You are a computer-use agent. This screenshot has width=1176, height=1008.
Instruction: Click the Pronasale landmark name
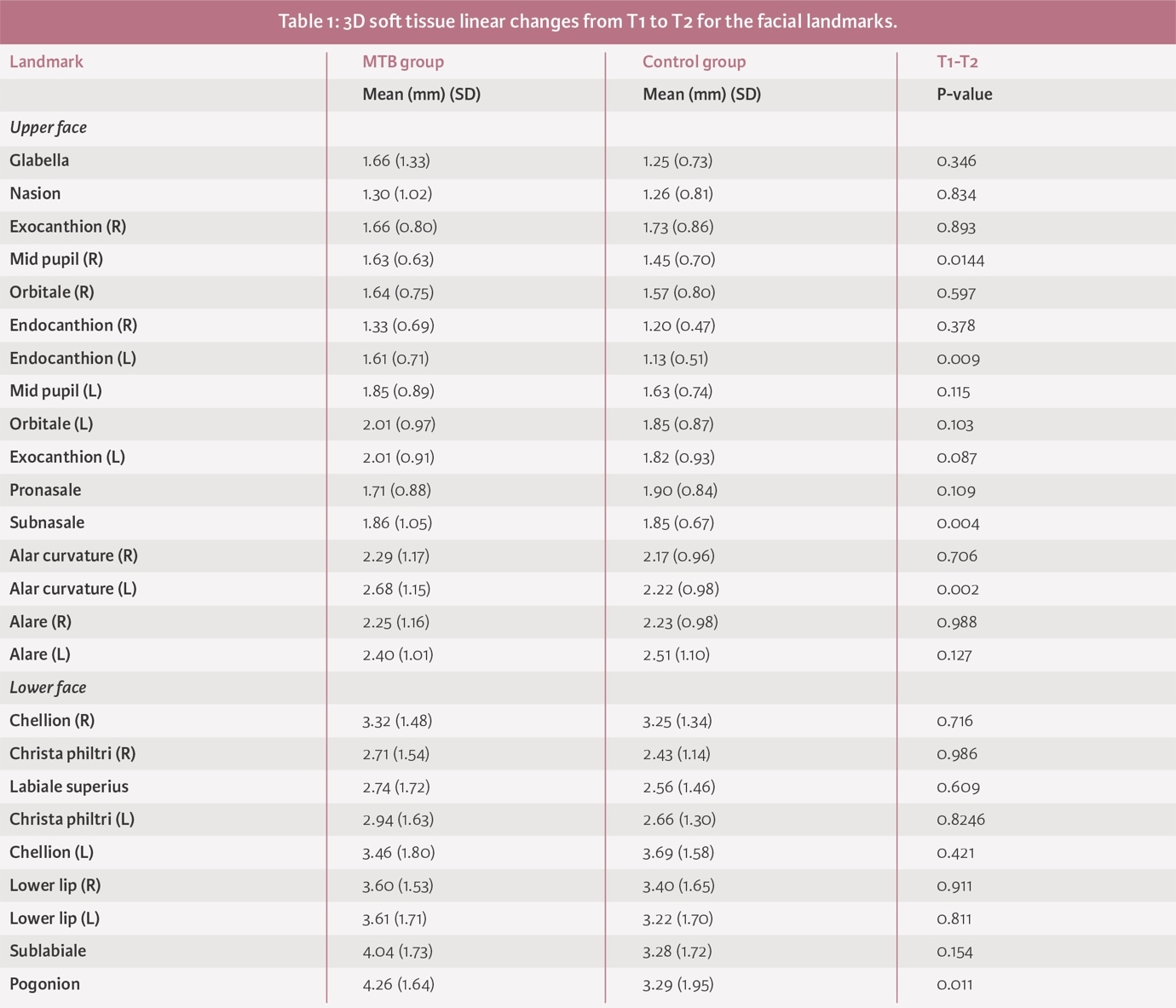pos(45,490)
